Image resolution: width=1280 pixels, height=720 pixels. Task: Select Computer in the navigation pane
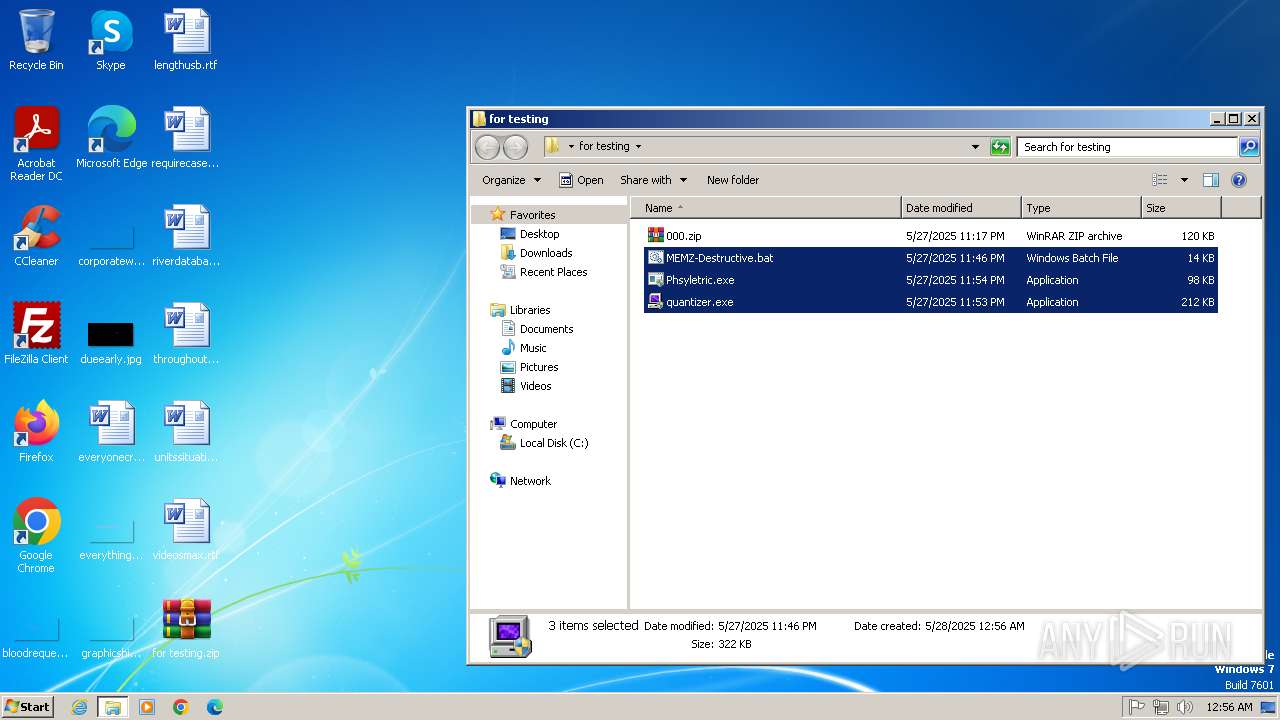coord(533,424)
